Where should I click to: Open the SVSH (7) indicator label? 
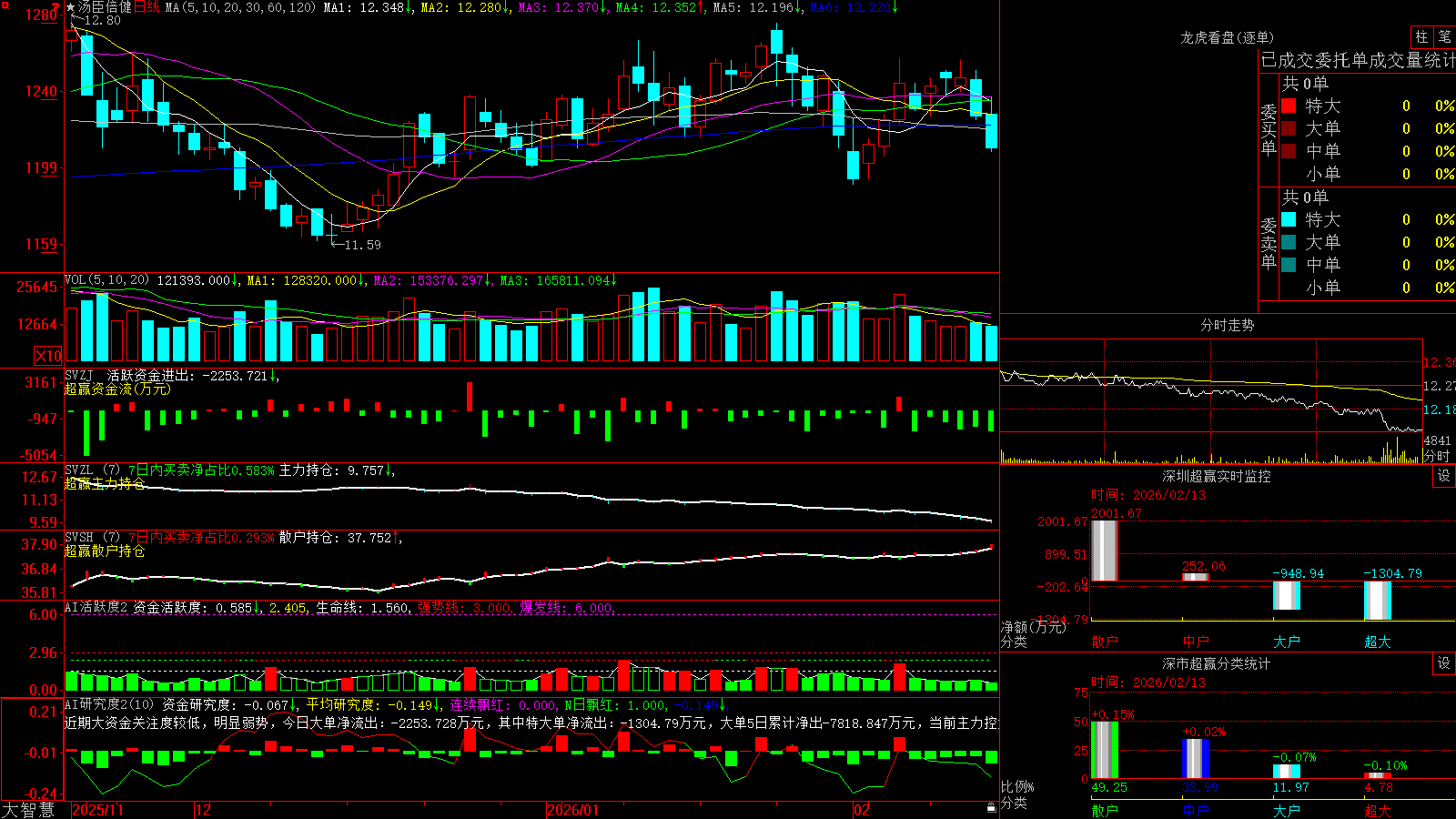coord(92,538)
